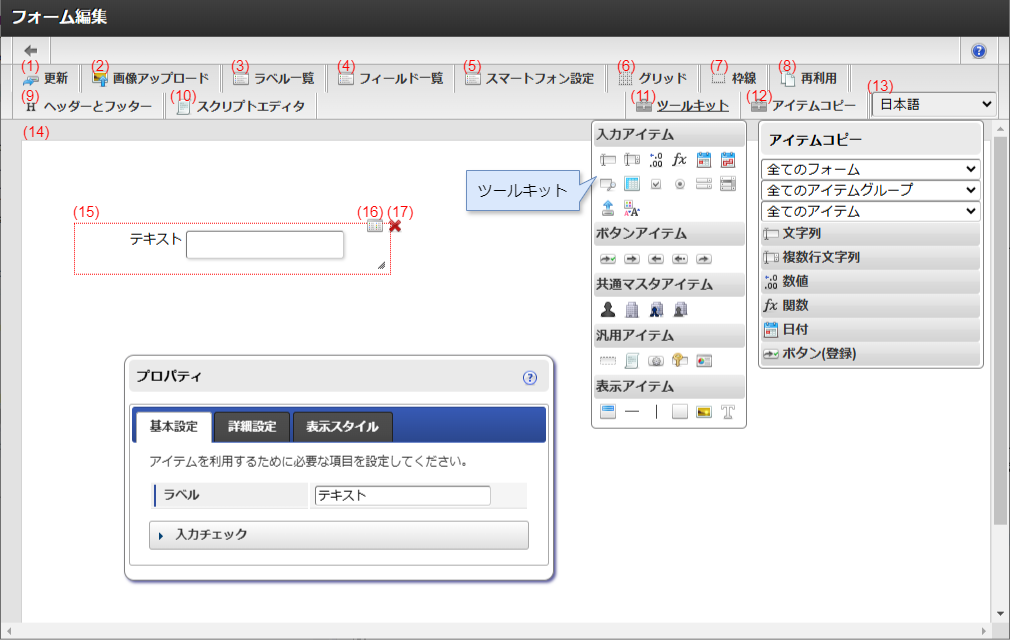The width and height of the screenshot is (1010, 640).
Task: Switch to the 詳細設定 tab
Action: pos(252,427)
